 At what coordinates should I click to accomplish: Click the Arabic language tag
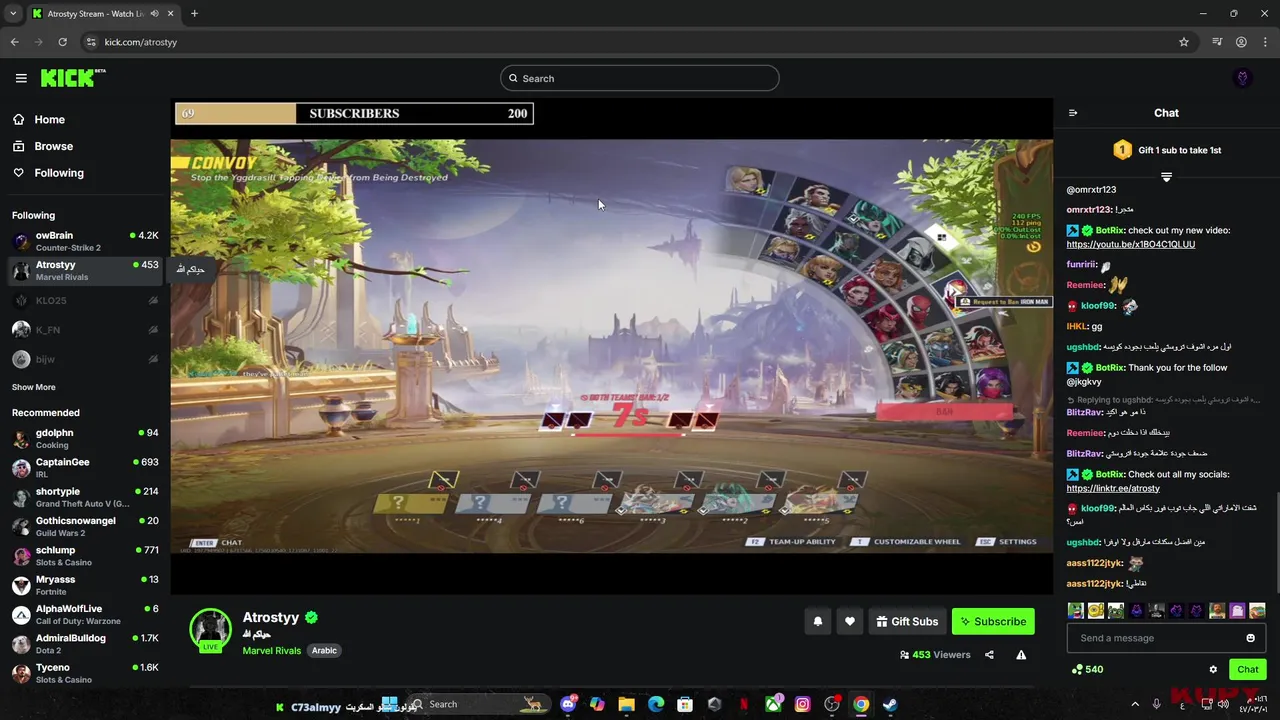(324, 650)
